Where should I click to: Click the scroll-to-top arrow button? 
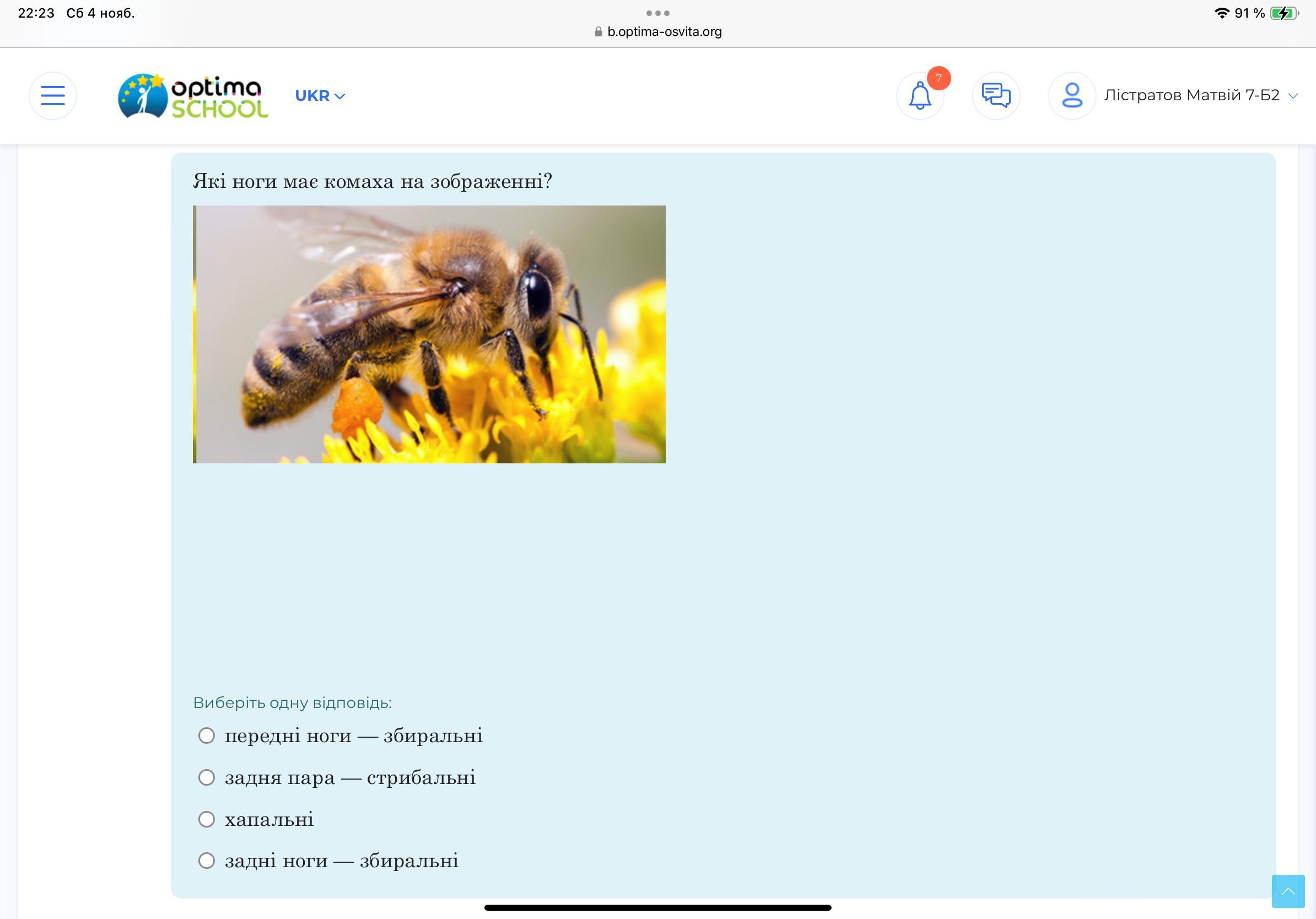coord(1288,891)
